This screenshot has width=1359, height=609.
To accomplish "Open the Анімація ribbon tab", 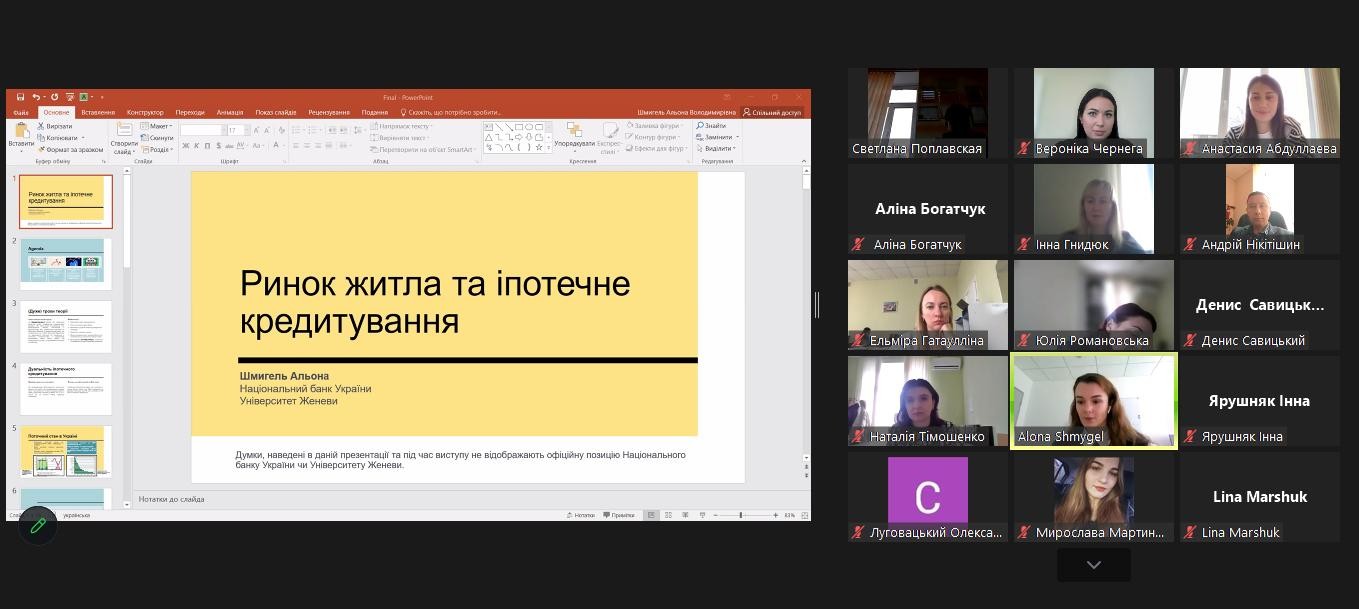I will click(x=229, y=112).
